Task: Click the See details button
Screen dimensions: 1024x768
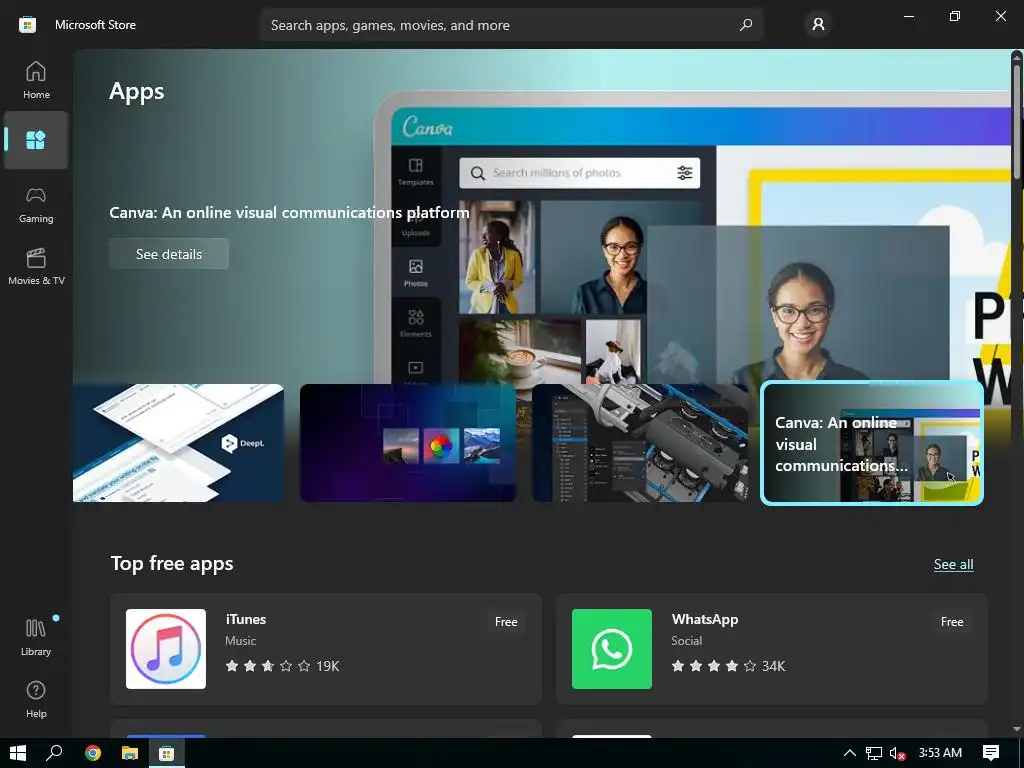Action: click(x=169, y=254)
